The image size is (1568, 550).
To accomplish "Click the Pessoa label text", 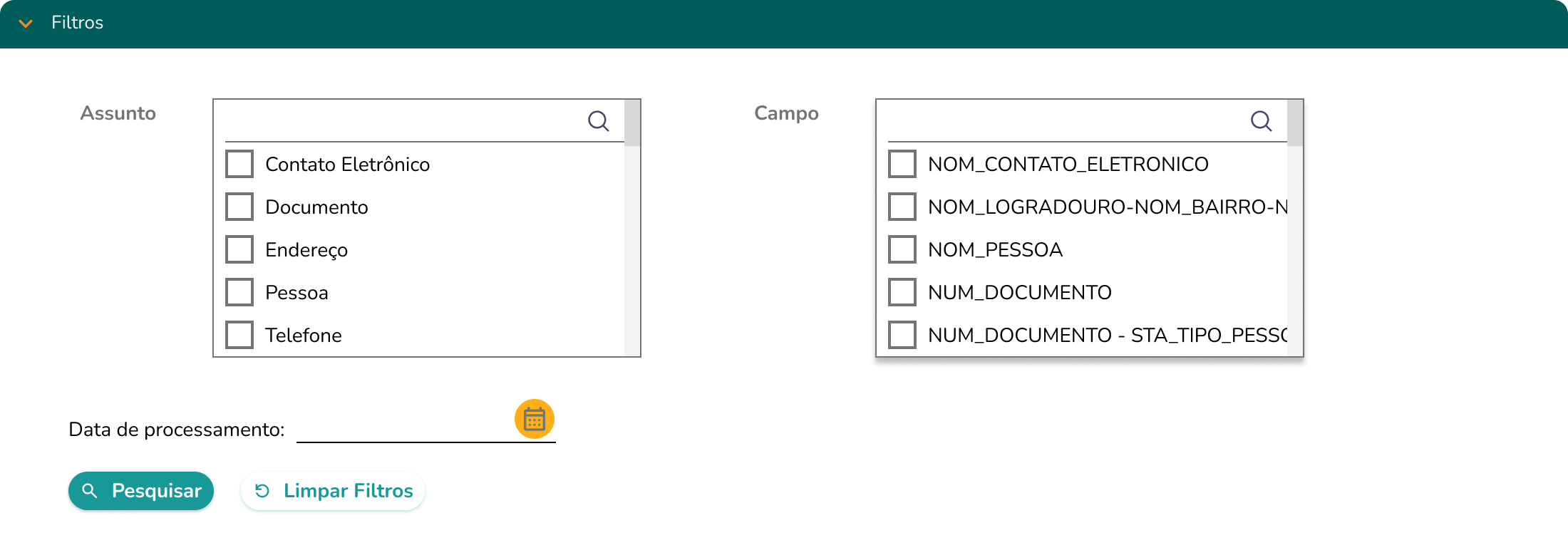I will (x=296, y=293).
